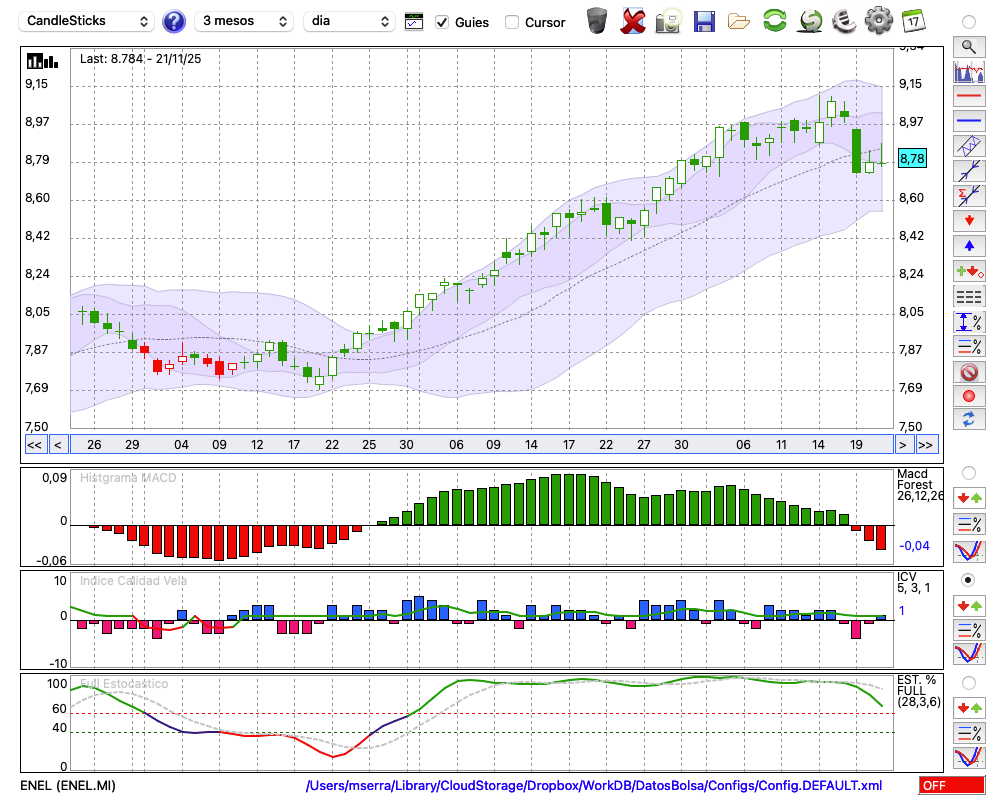
Task: Select the trend line with blue arrows tool
Action: (969, 171)
